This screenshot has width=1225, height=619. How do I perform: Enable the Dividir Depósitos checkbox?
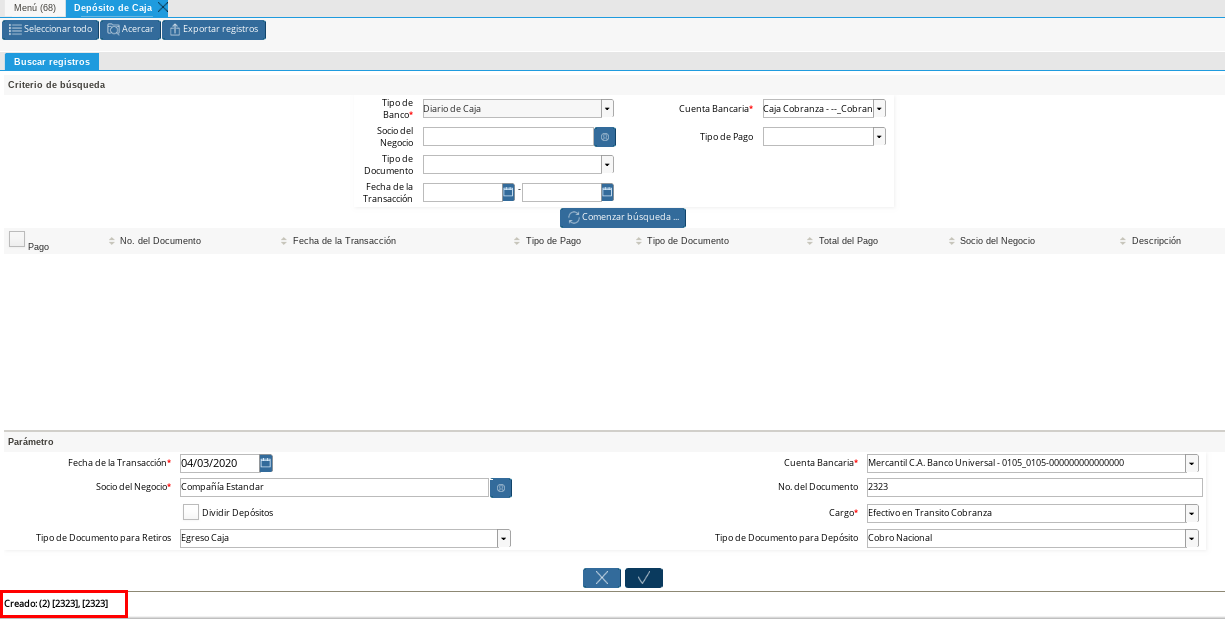click(191, 512)
